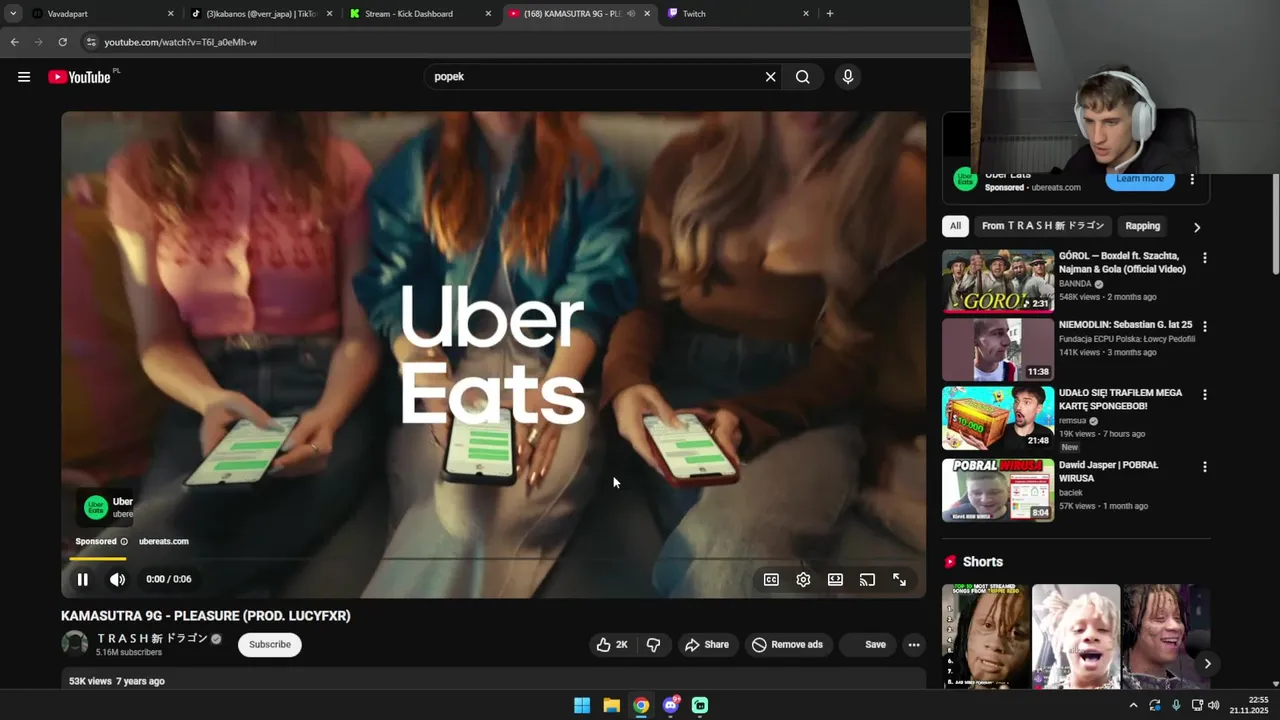This screenshot has height=720, width=1280.
Task: Open player settings gear
Action: (x=803, y=579)
